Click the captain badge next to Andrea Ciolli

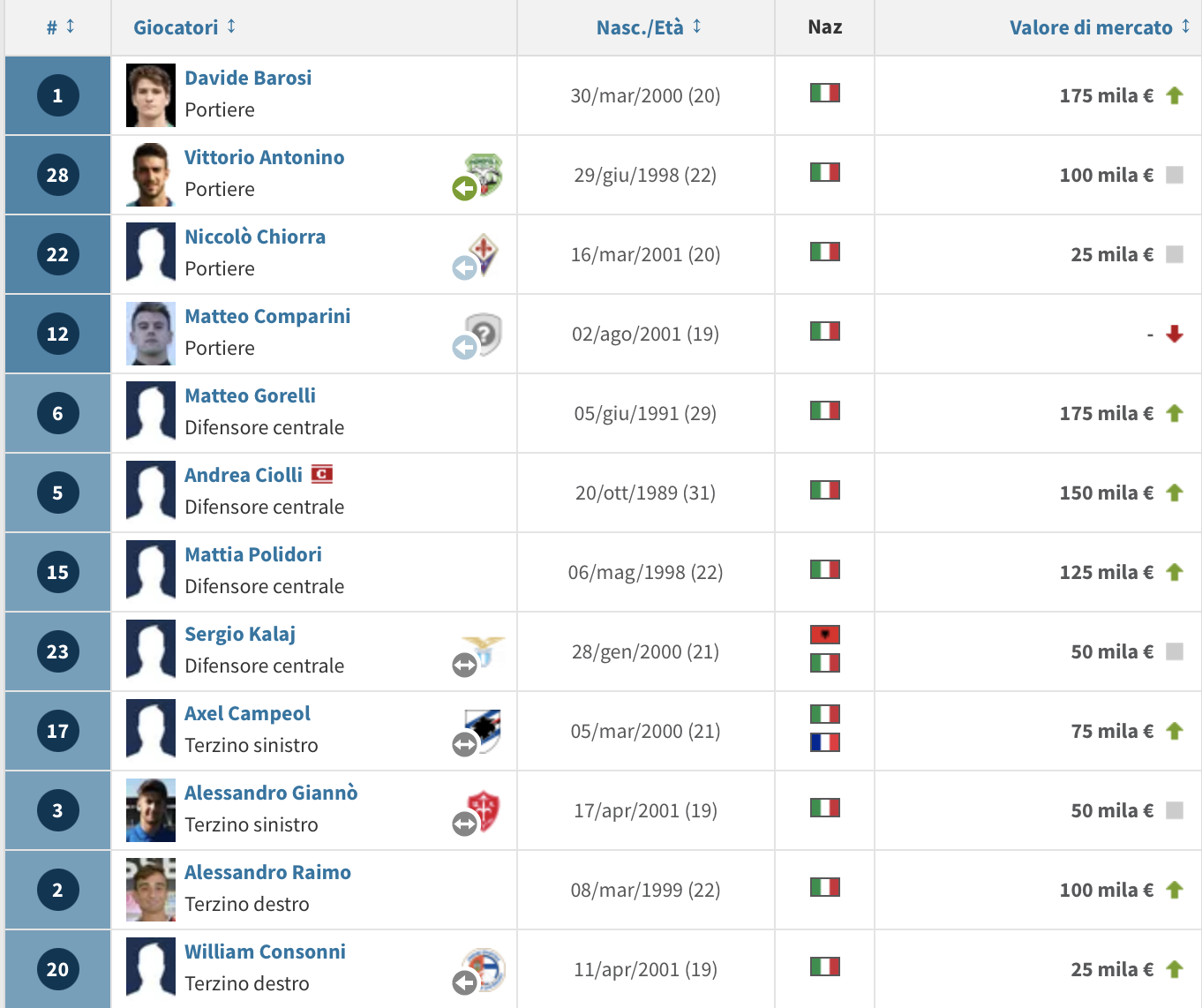(x=322, y=475)
